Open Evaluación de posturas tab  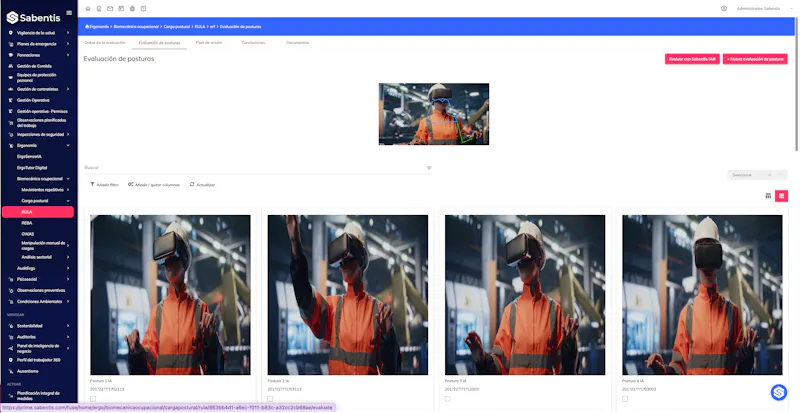tap(159, 43)
